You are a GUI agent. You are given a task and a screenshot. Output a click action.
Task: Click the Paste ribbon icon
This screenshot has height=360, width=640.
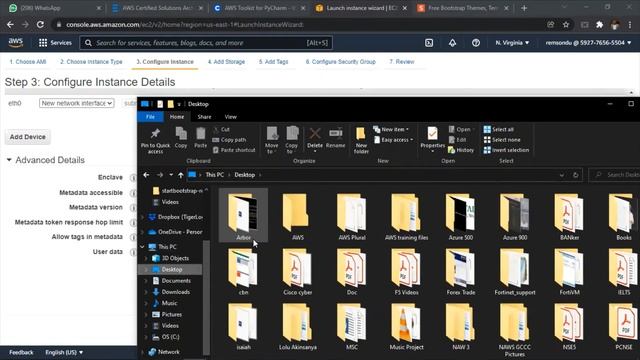(200, 138)
